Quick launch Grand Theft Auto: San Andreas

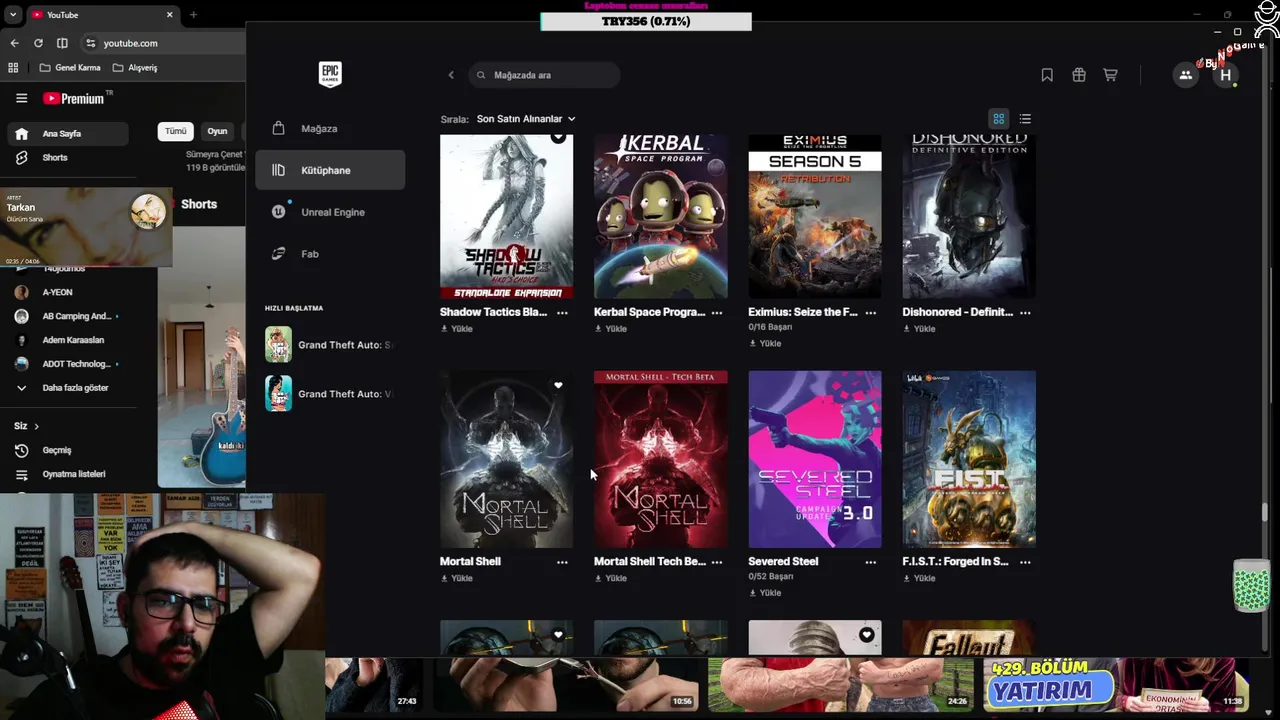click(x=330, y=345)
